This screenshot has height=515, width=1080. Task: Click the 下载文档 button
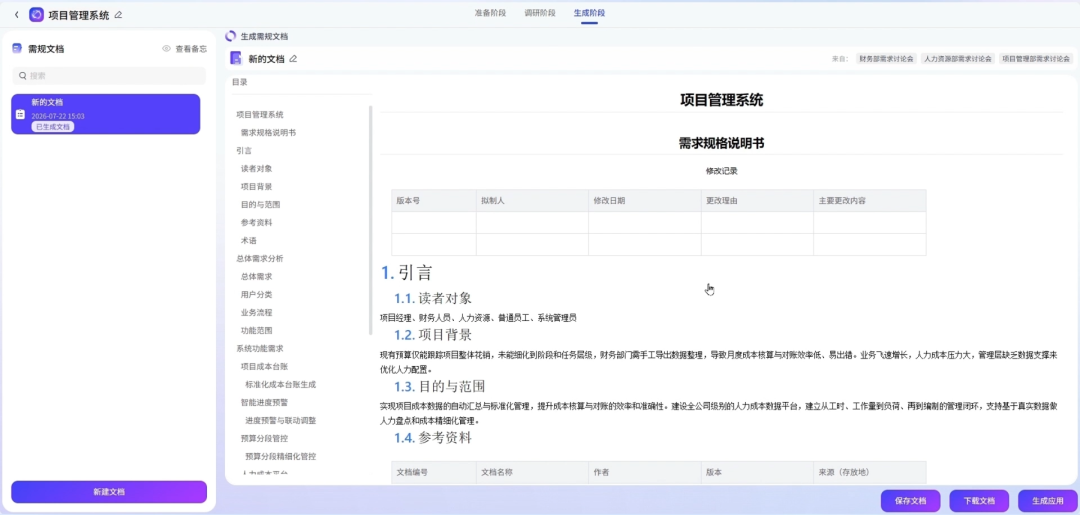(979, 501)
